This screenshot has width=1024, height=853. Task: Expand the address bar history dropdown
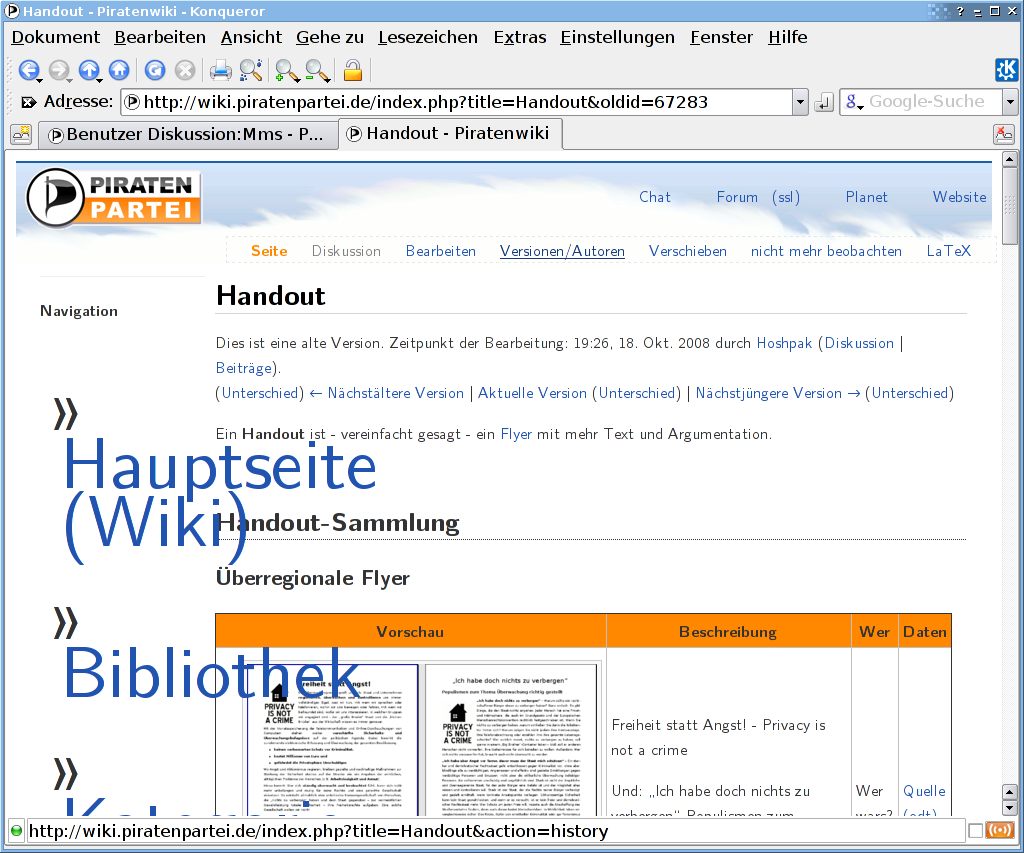coord(799,102)
